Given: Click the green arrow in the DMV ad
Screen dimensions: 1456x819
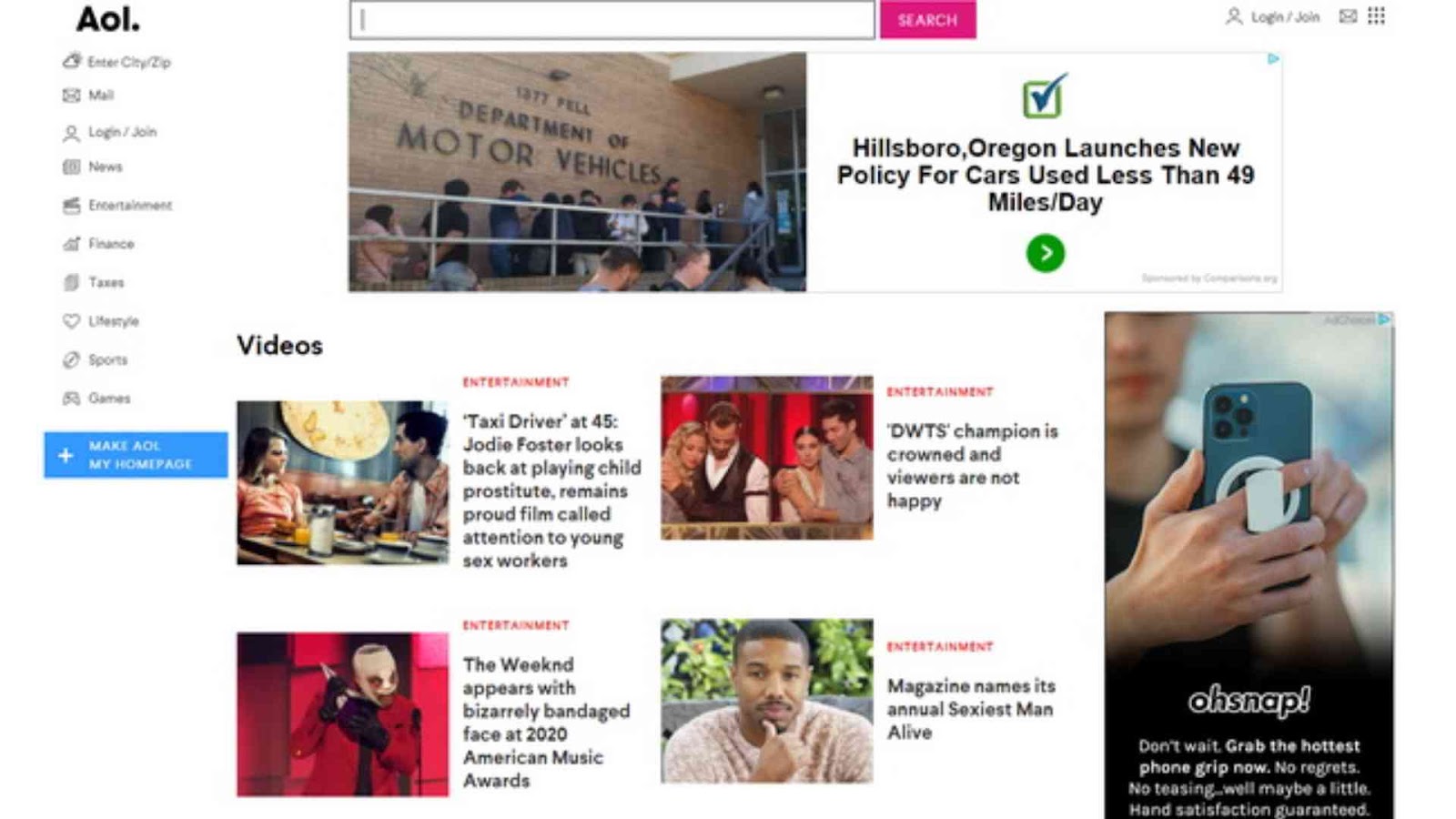Looking at the screenshot, I should [1045, 253].
